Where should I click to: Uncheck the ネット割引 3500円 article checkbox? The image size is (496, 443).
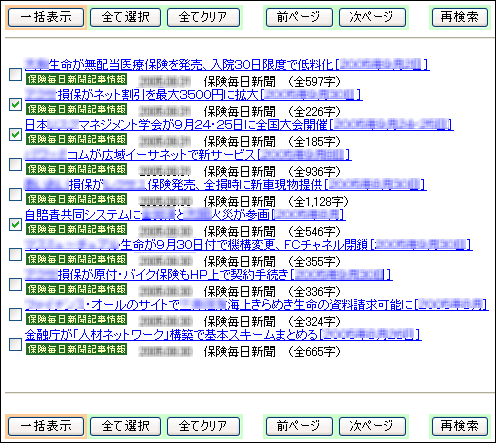coord(15,104)
